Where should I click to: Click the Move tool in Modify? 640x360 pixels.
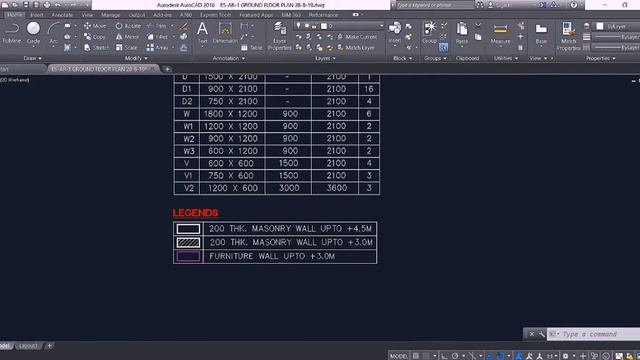click(95, 26)
